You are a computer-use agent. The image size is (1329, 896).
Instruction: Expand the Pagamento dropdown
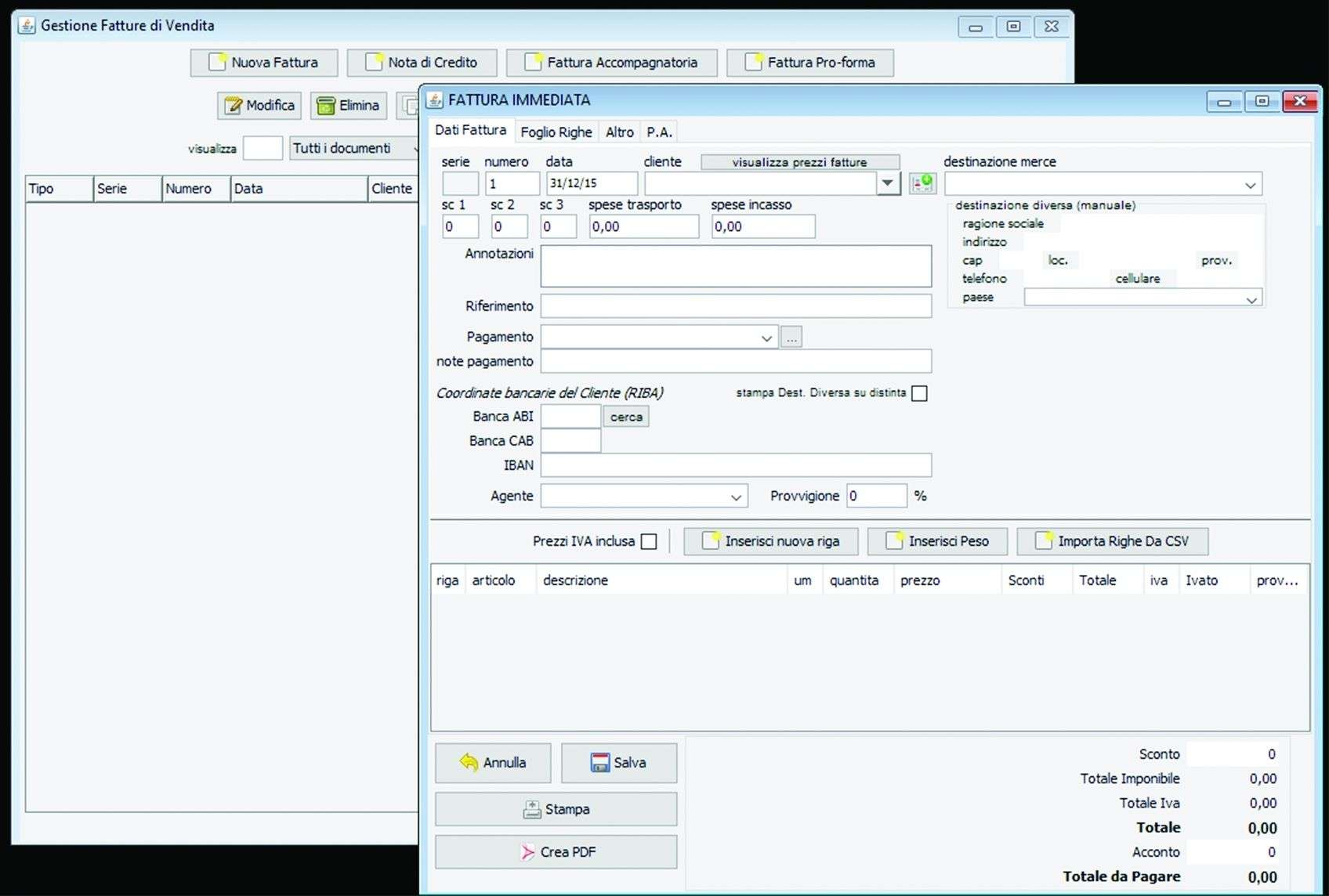(766, 338)
